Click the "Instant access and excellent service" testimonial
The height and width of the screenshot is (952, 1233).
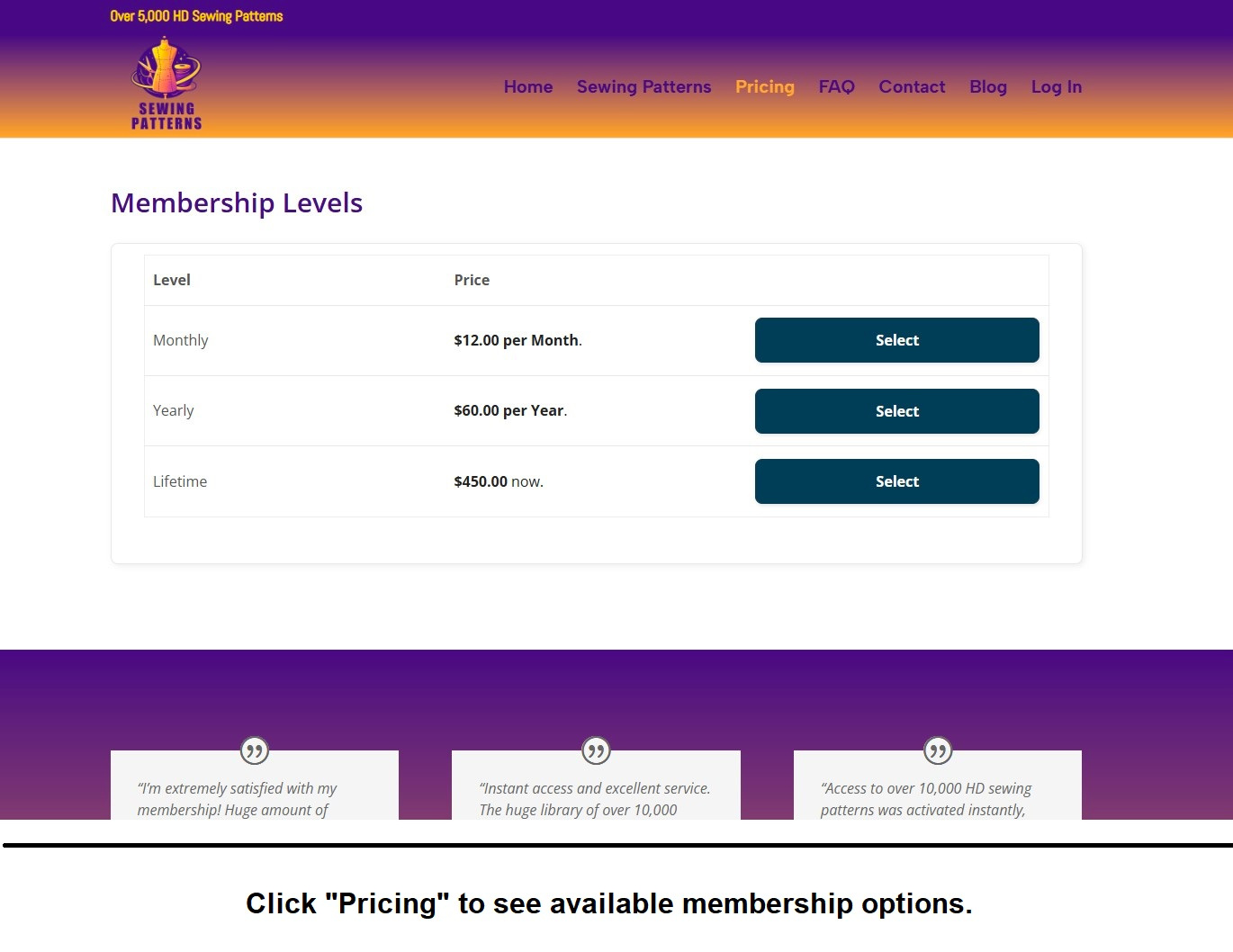coord(595,799)
